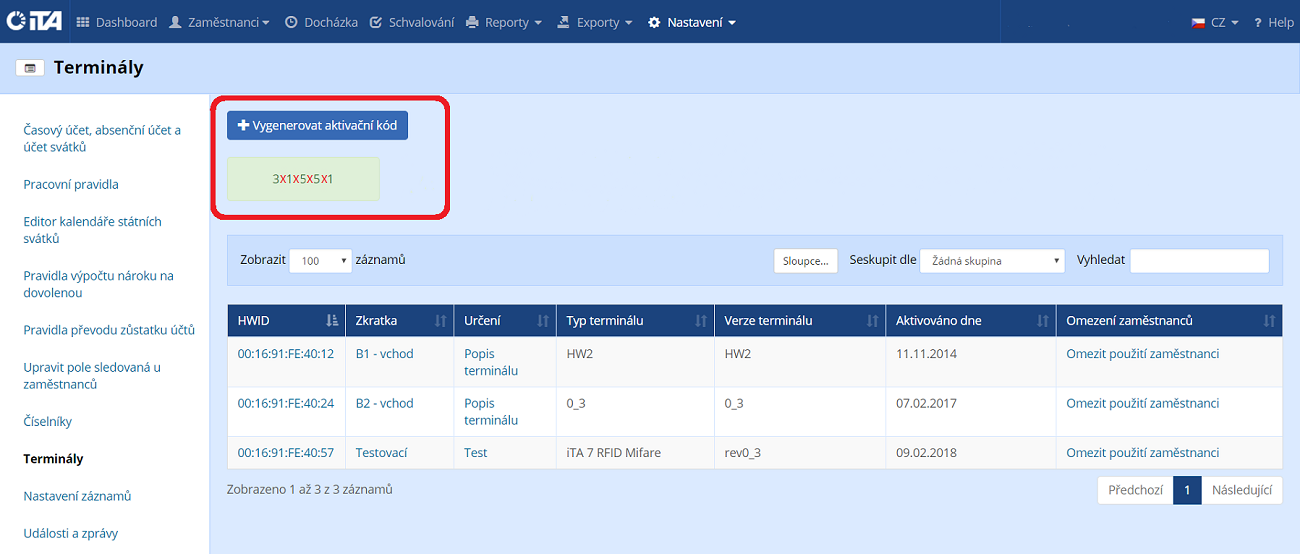Open Pracovní pravidla in sidebar

tap(71, 185)
